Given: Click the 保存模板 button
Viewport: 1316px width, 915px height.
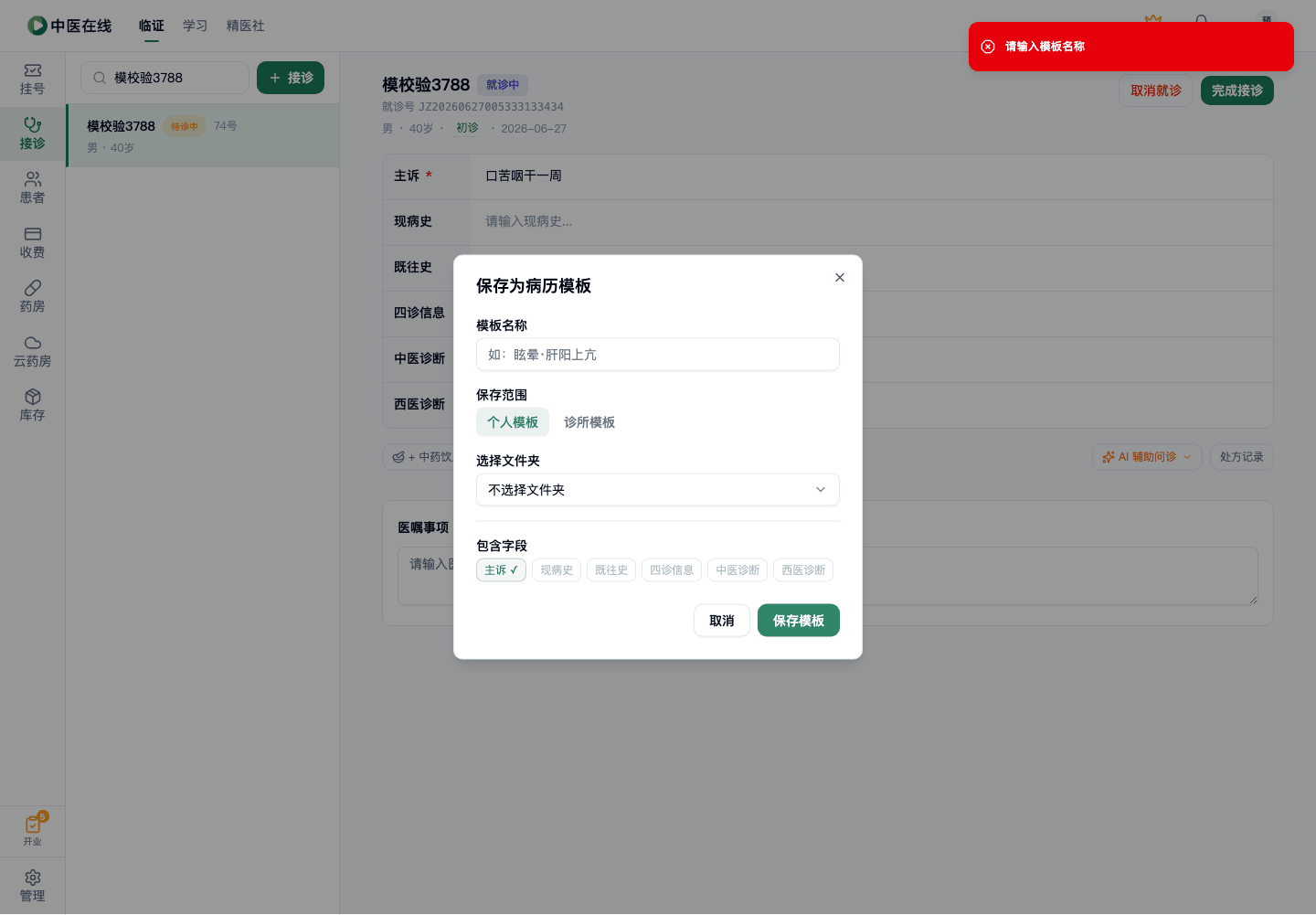Looking at the screenshot, I should tap(799, 621).
